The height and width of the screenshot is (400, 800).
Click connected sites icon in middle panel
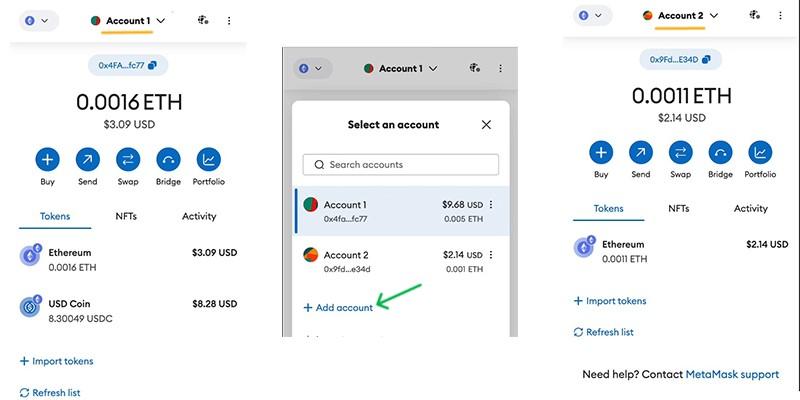pos(474,68)
